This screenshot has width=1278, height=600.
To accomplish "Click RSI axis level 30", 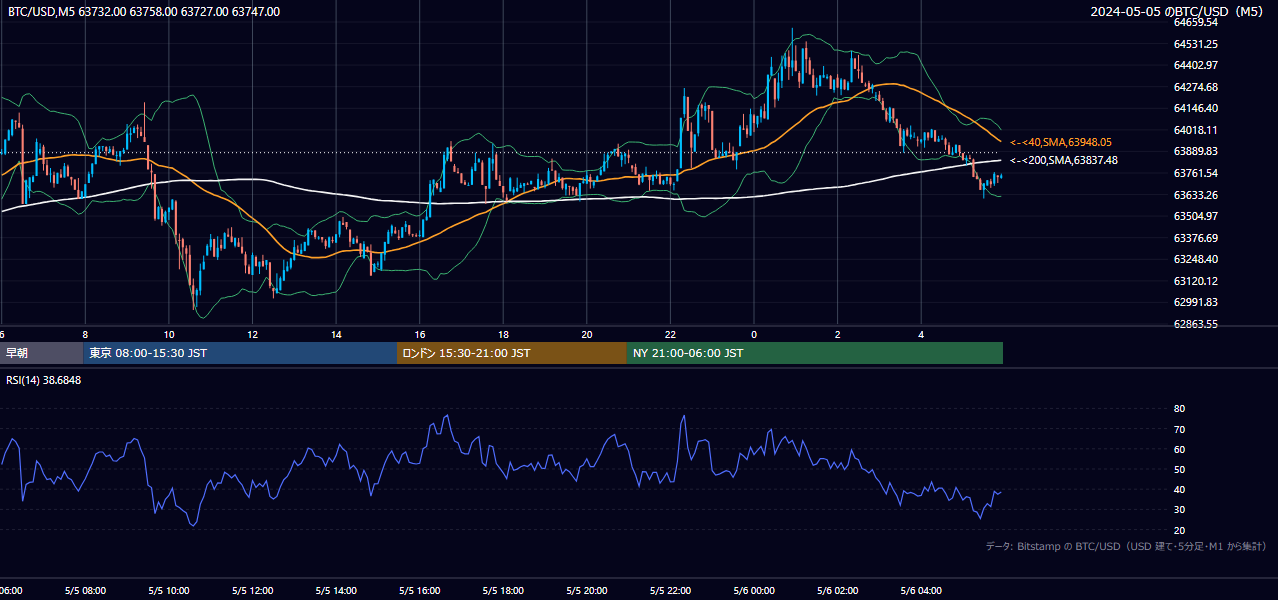I will click(x=1179, y=510).
